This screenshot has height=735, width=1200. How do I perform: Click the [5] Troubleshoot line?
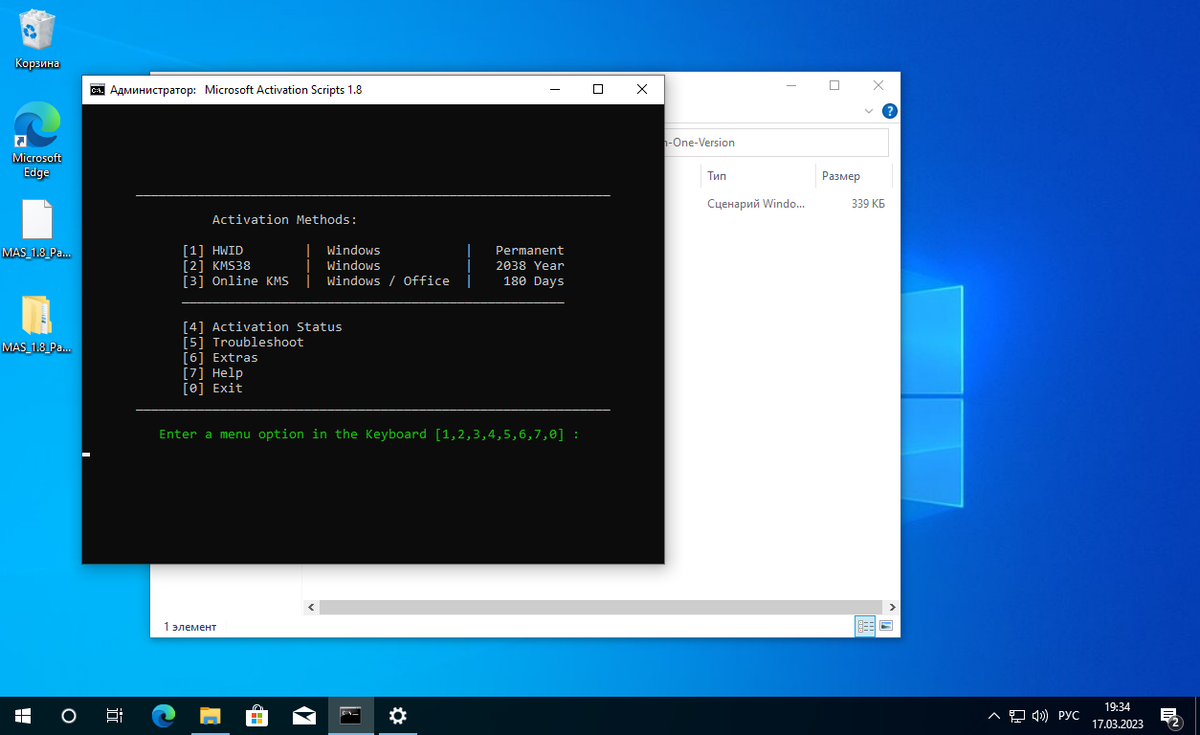243,342
